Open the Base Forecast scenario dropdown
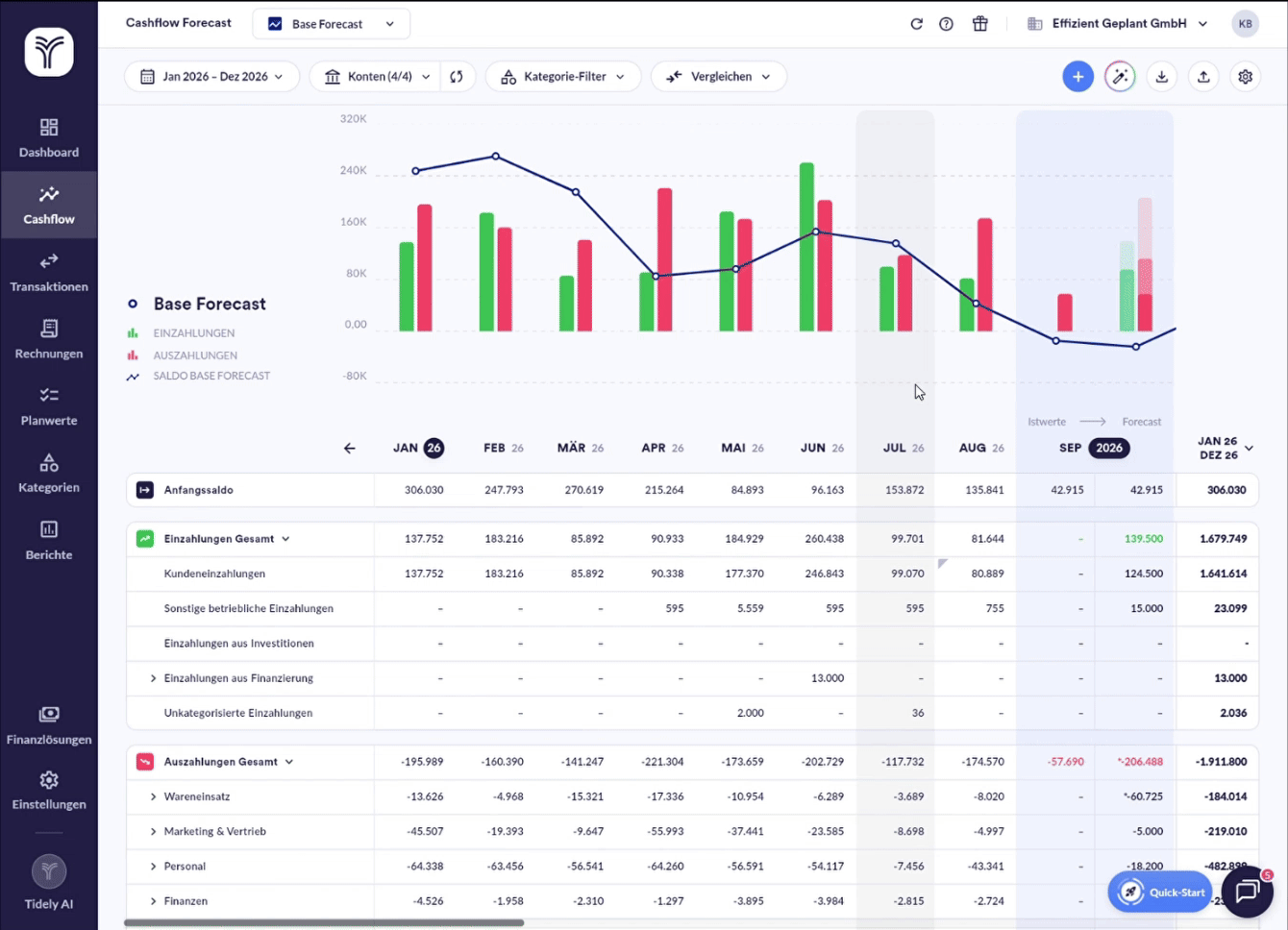This screenshot has width=1288, height=930. [x=332, y=24]
